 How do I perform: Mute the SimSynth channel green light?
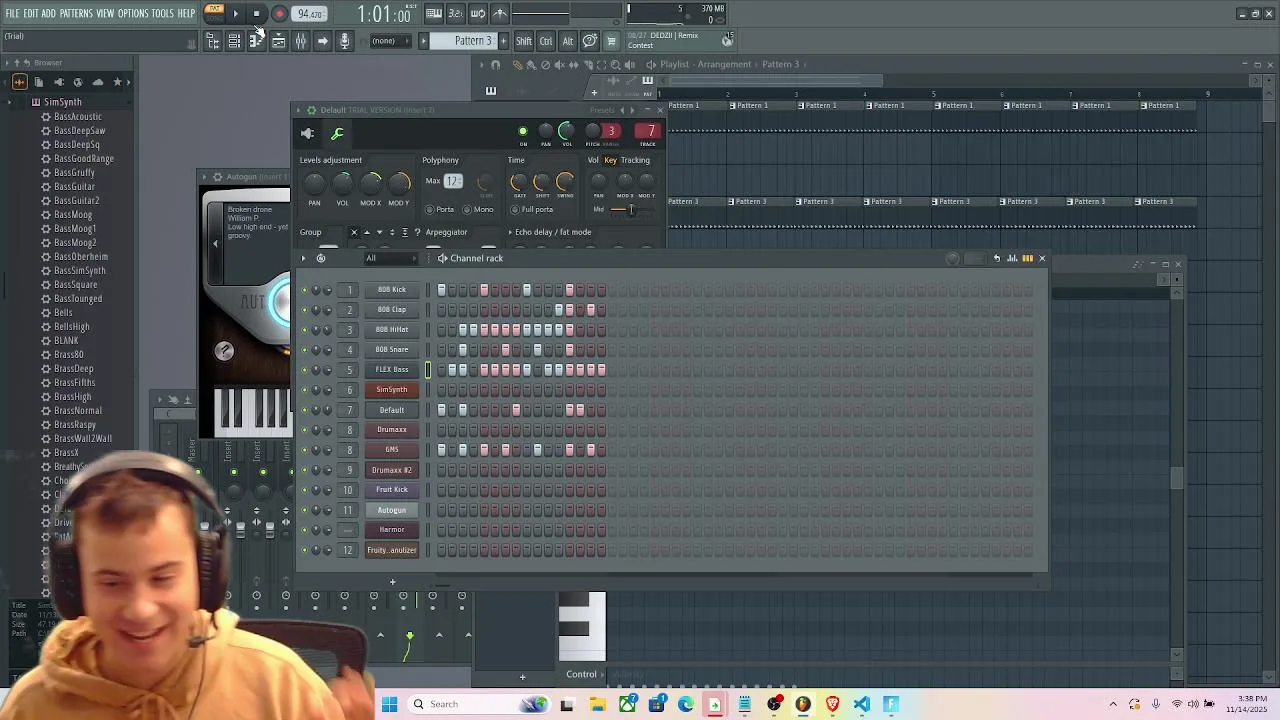coord(305,390)
